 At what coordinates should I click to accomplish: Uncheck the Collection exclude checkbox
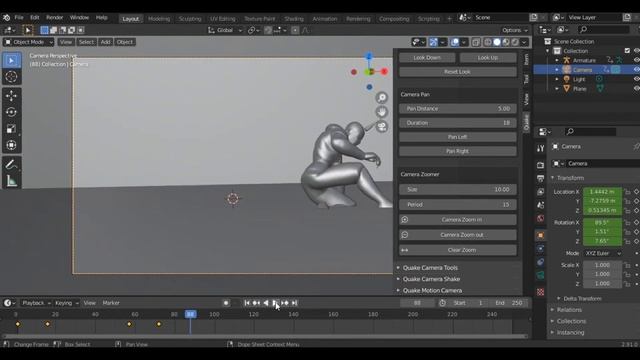tap(627, 51)
